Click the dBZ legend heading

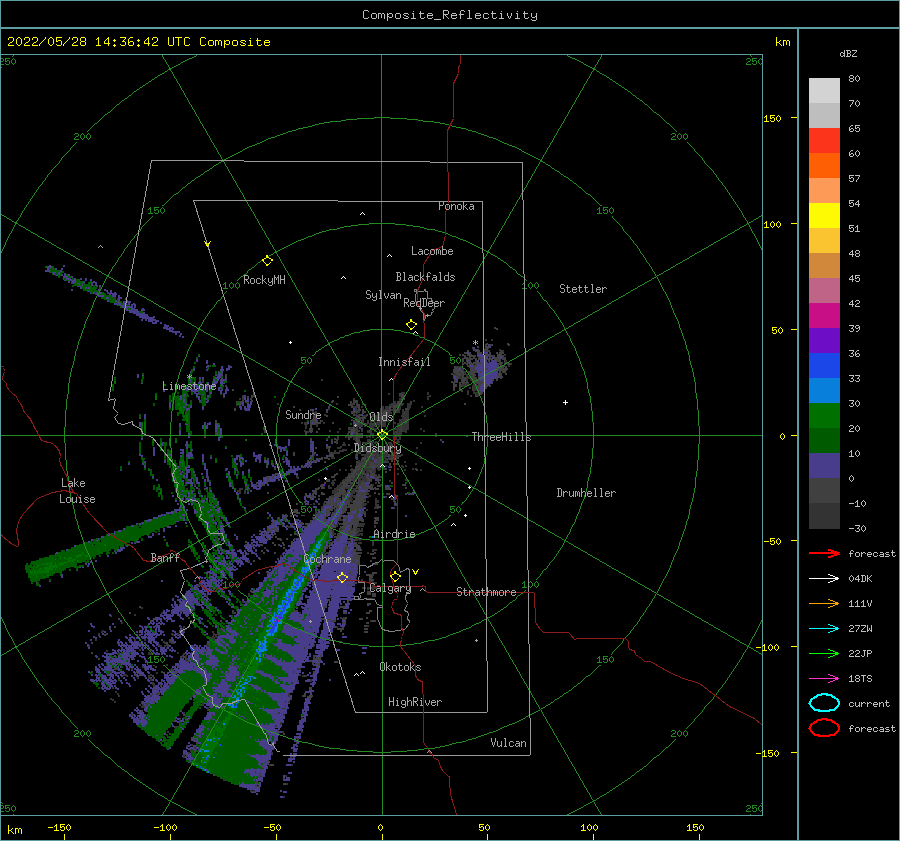point(848,53)
